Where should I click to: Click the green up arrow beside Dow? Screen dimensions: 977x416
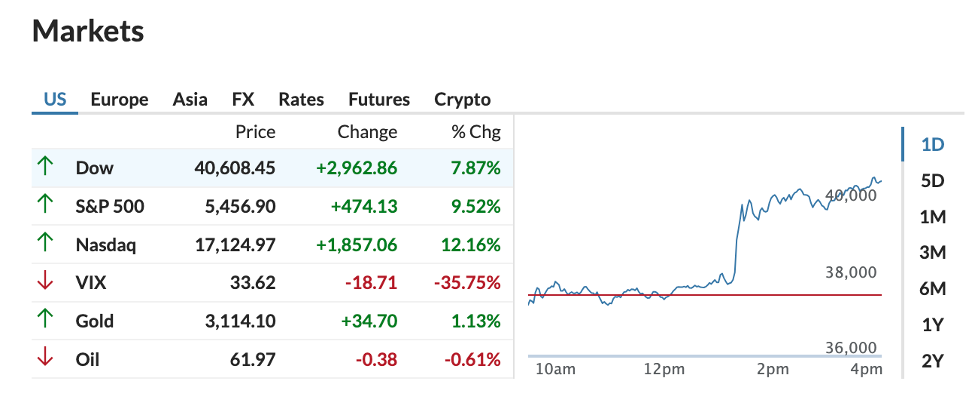[x=45, y=168]
